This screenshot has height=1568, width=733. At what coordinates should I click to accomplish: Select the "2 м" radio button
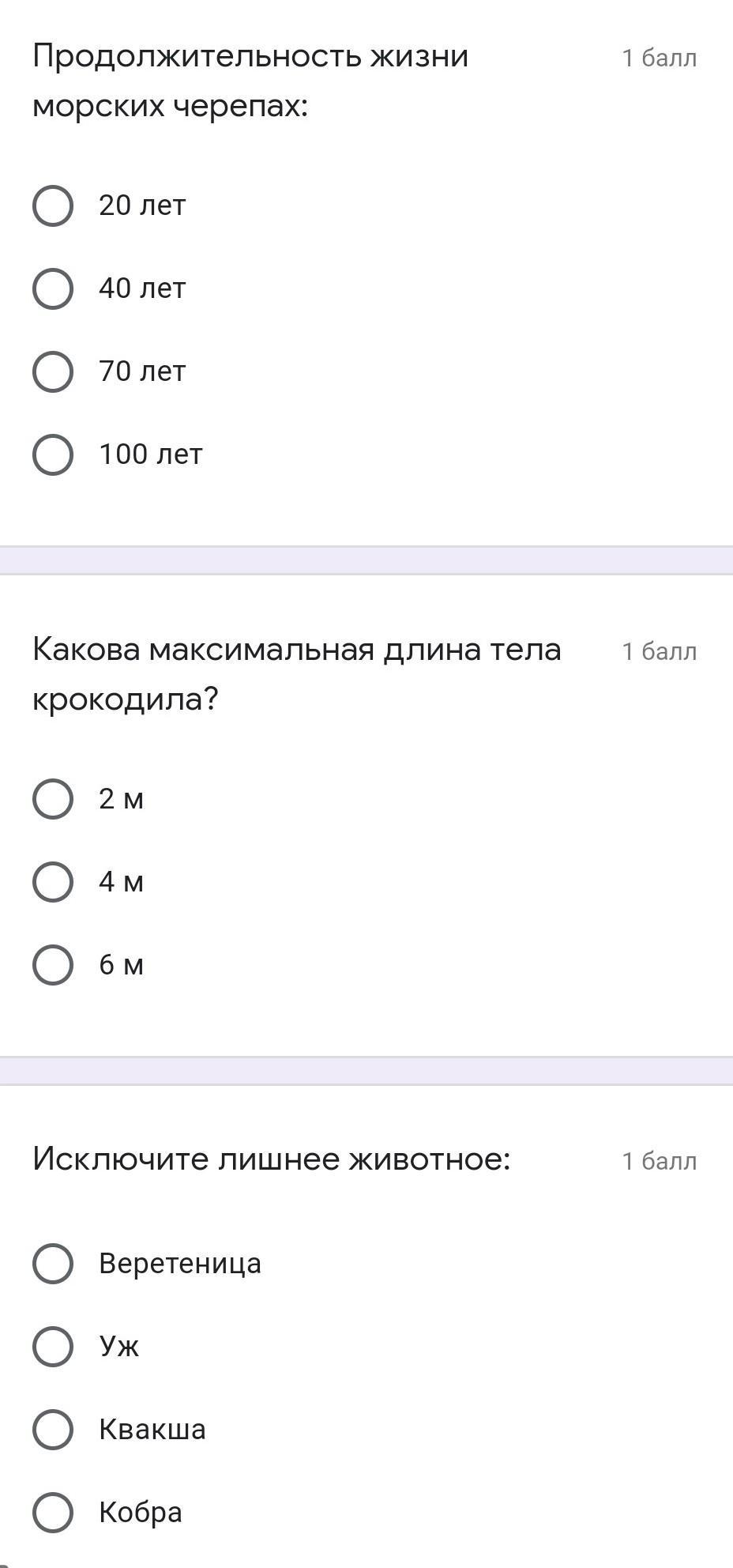tap(53, 799)
